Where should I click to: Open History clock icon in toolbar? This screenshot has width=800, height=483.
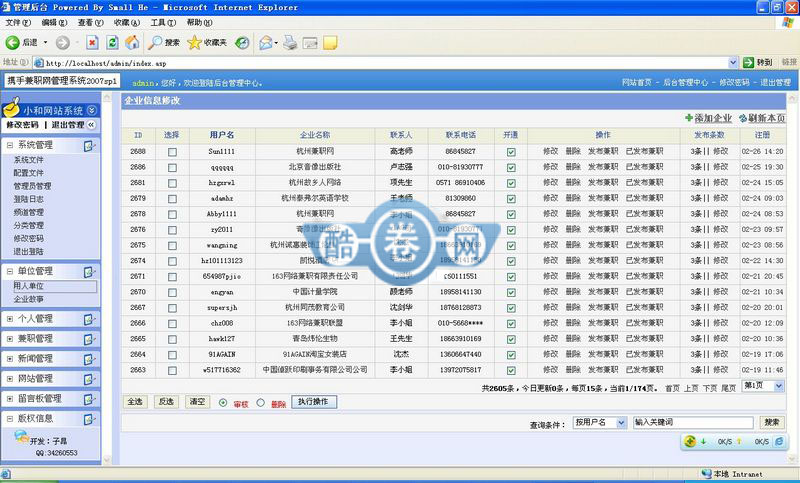242,43
